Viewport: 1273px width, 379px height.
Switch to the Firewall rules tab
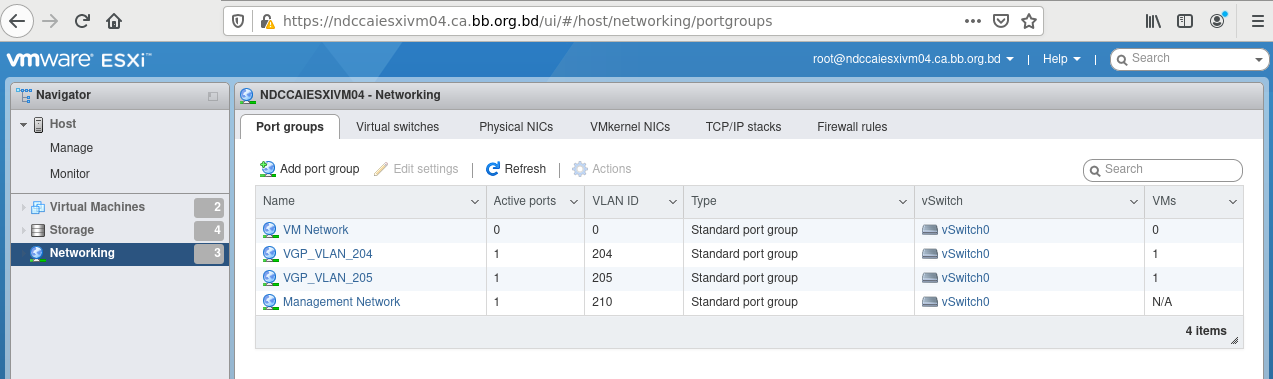click(x=852, y=127)
